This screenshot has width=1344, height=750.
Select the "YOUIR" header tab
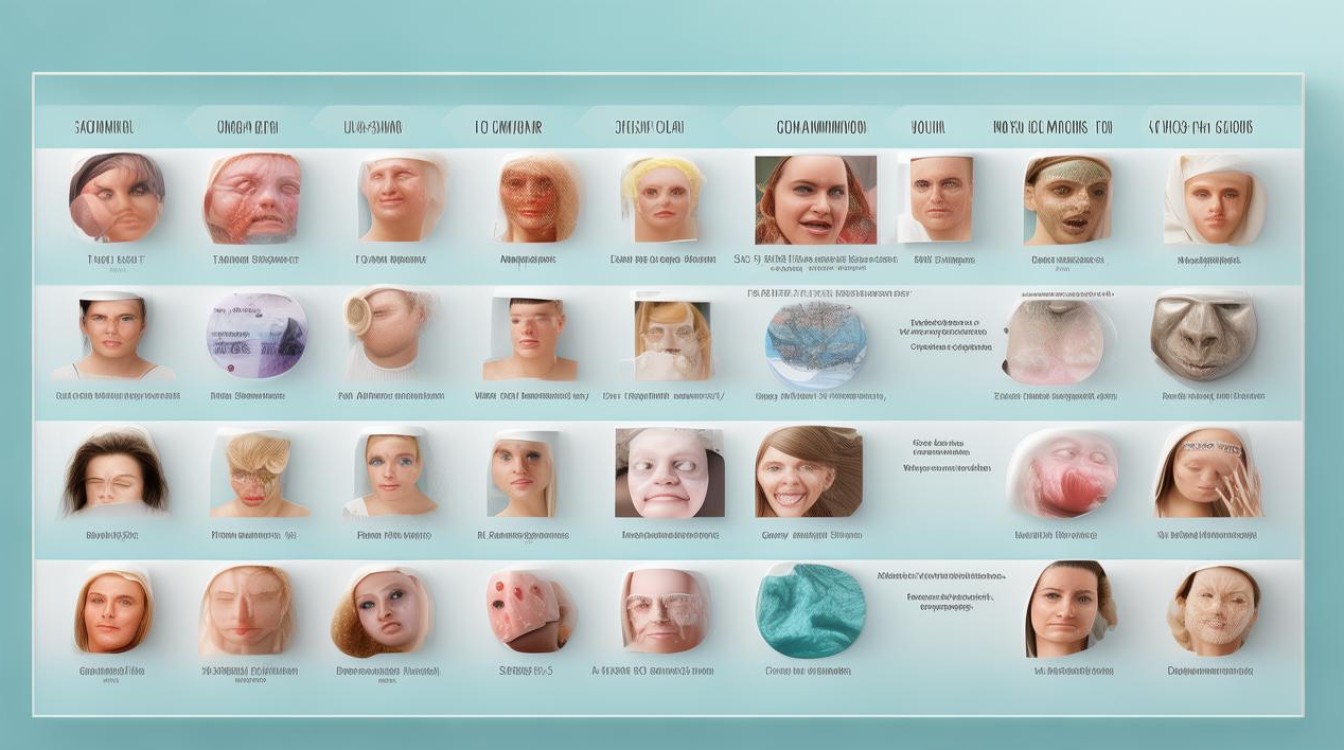tap(927, 128)
